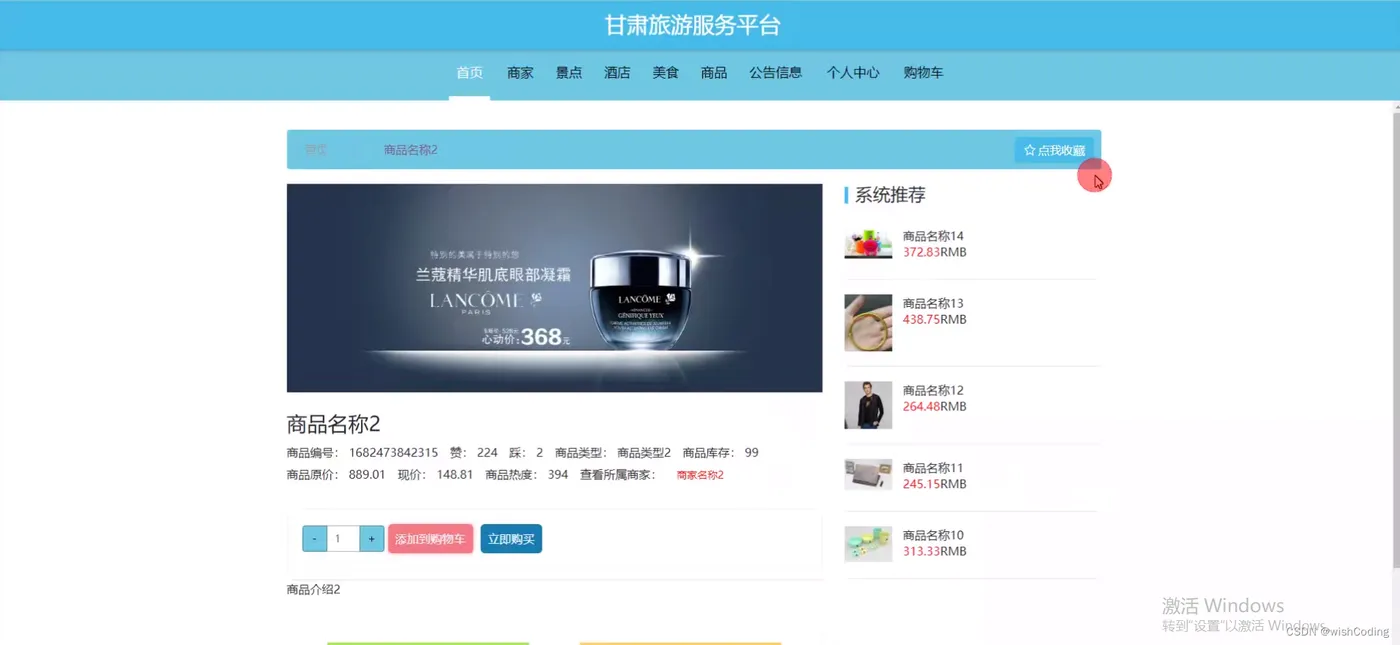Click the 踩 count 2

point(540,453)
